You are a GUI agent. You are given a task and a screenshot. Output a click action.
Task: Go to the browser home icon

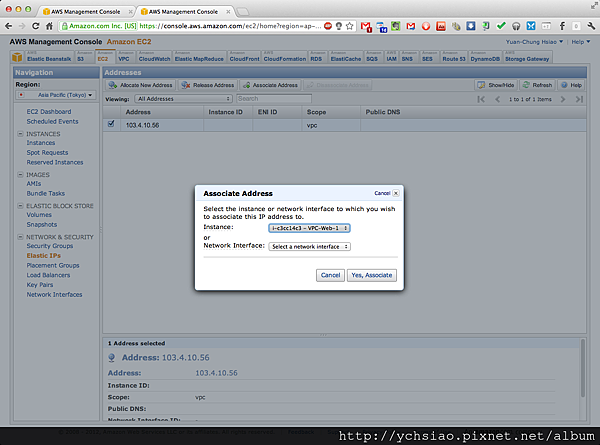(49, 26)
